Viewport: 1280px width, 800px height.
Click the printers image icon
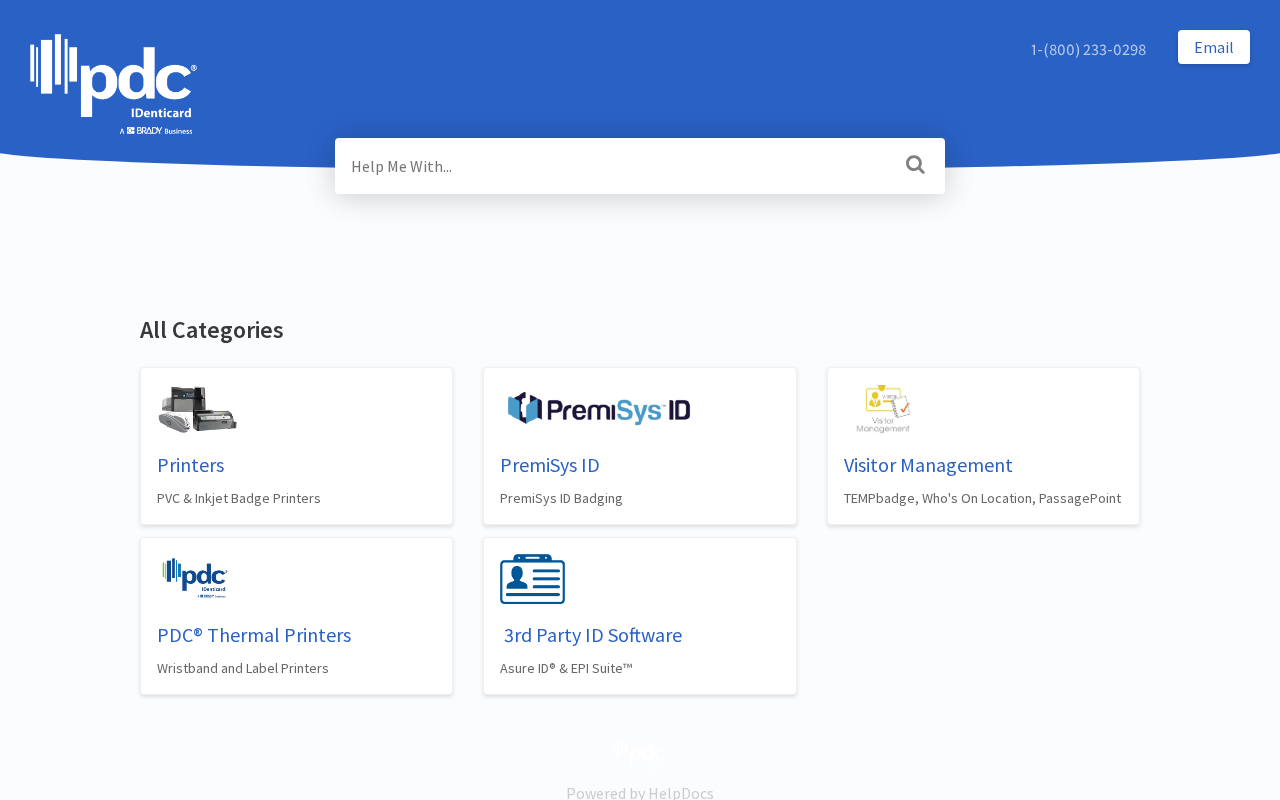tap(198, 409)
